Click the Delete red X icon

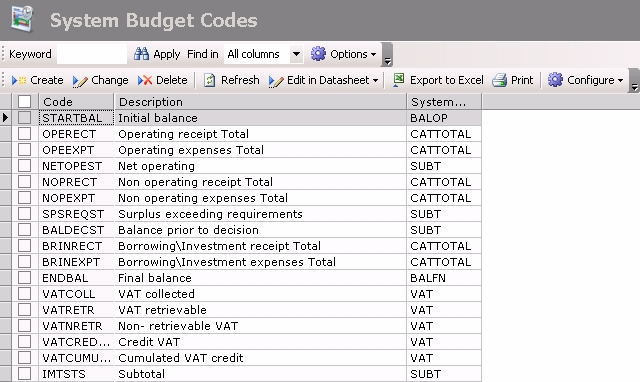tap(145, 80)
